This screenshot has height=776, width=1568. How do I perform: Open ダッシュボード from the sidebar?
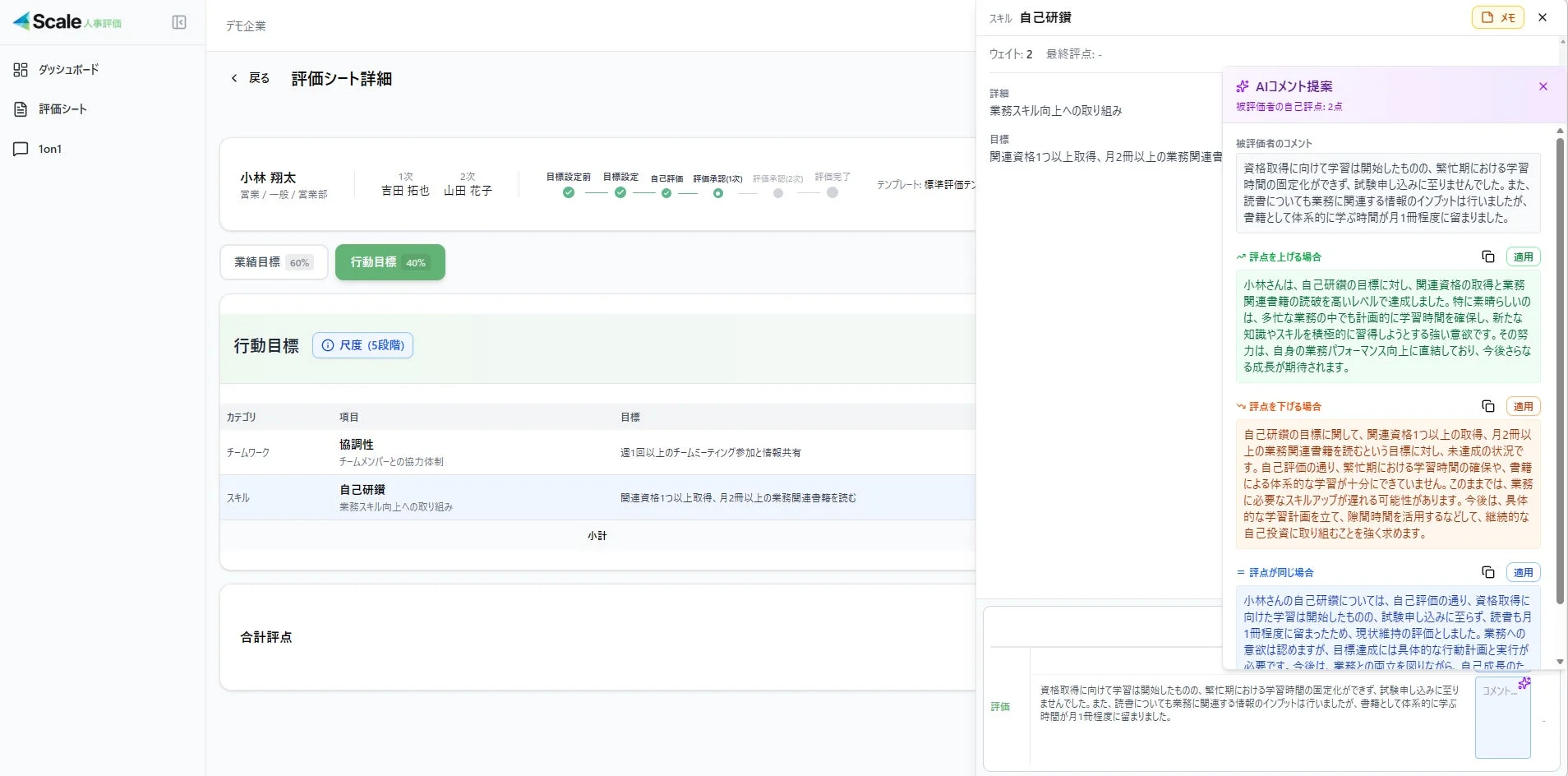pos(67,69)
